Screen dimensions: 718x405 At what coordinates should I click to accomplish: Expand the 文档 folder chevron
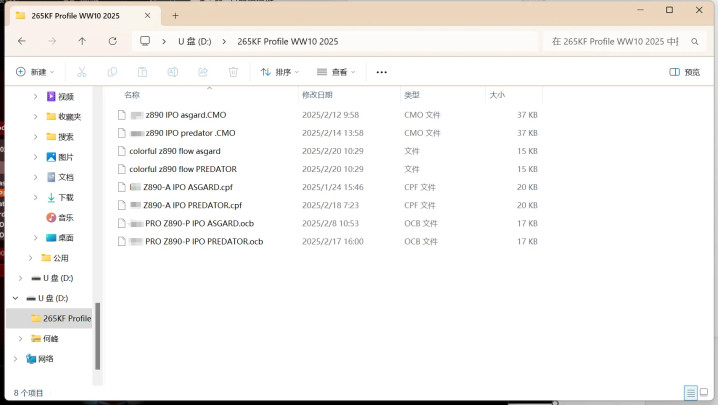click(x=35, y=177)
